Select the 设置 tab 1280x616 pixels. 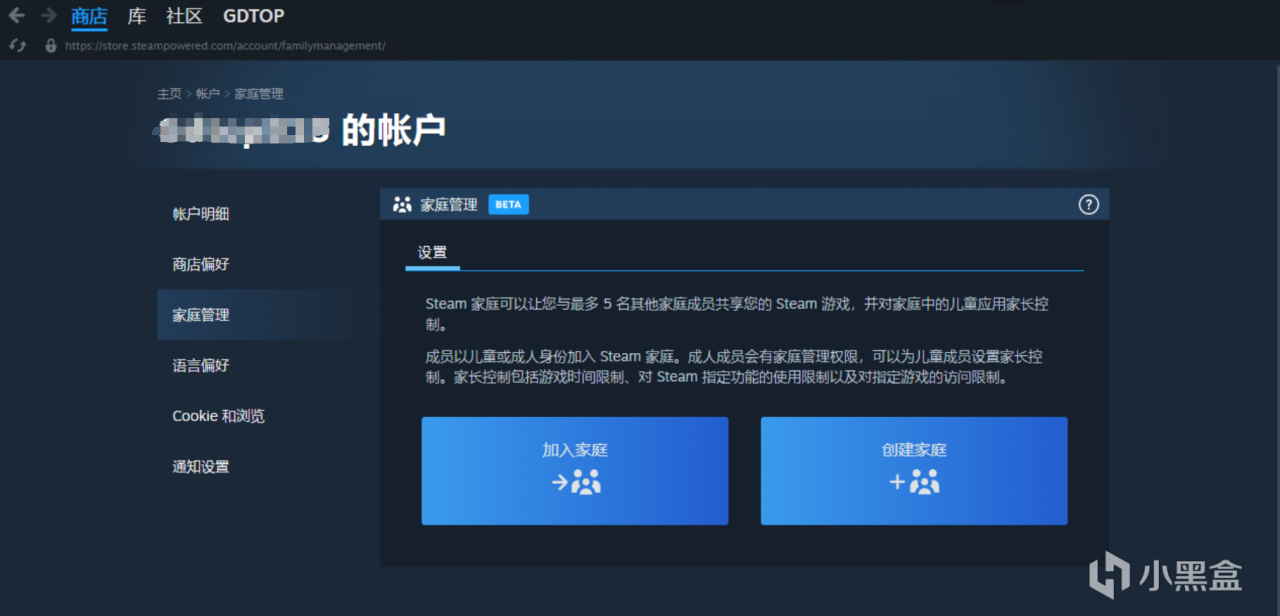[x=432, y=253]
